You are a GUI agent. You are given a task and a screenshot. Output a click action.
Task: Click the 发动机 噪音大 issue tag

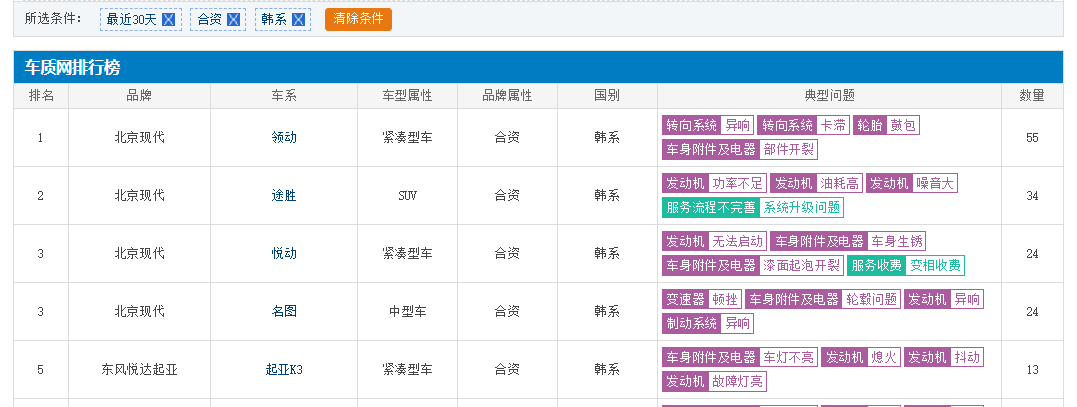911,183
